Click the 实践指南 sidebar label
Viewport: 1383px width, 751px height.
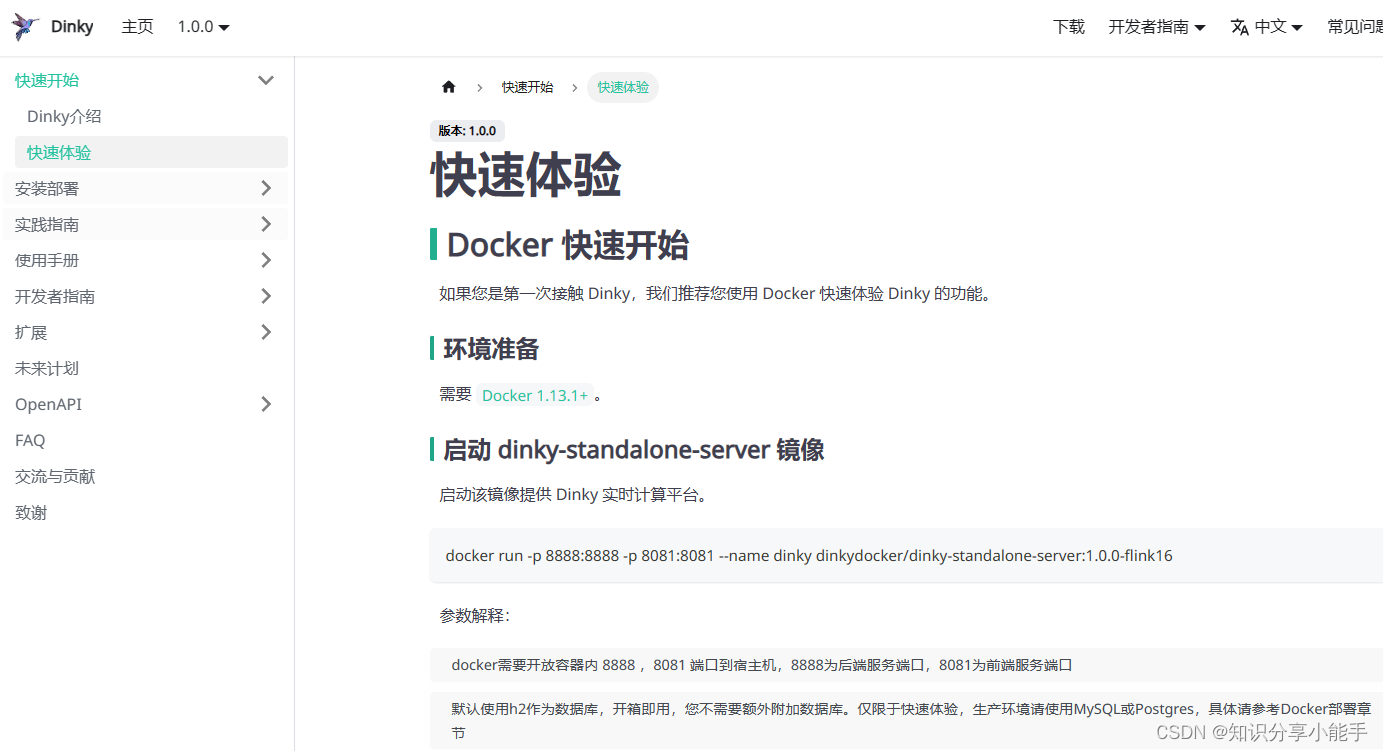click(47, 224)
